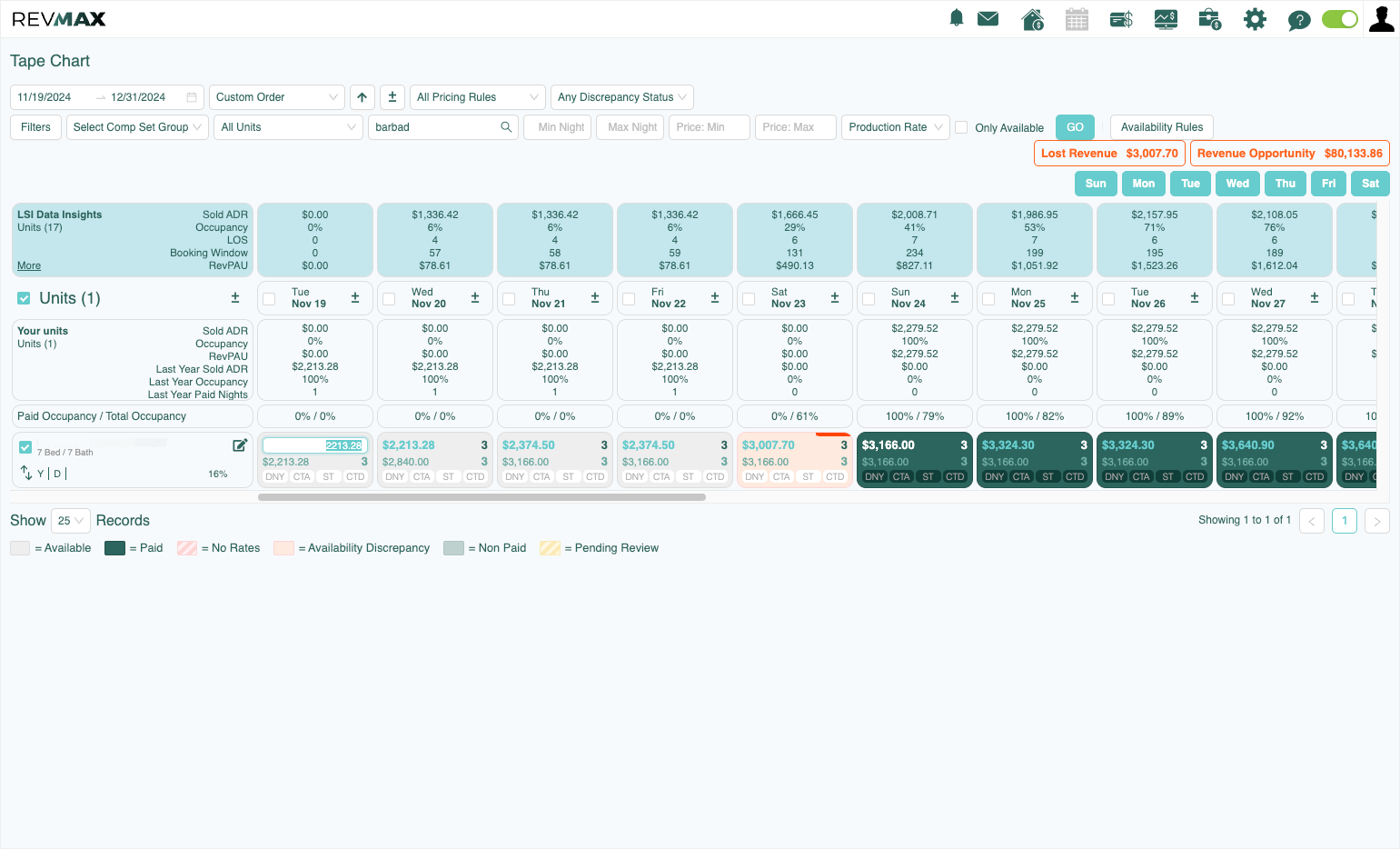Screen dimensions: 1400x849
Task: Open the Any Discrepancy Status dropdown
Action: point(622,97)
